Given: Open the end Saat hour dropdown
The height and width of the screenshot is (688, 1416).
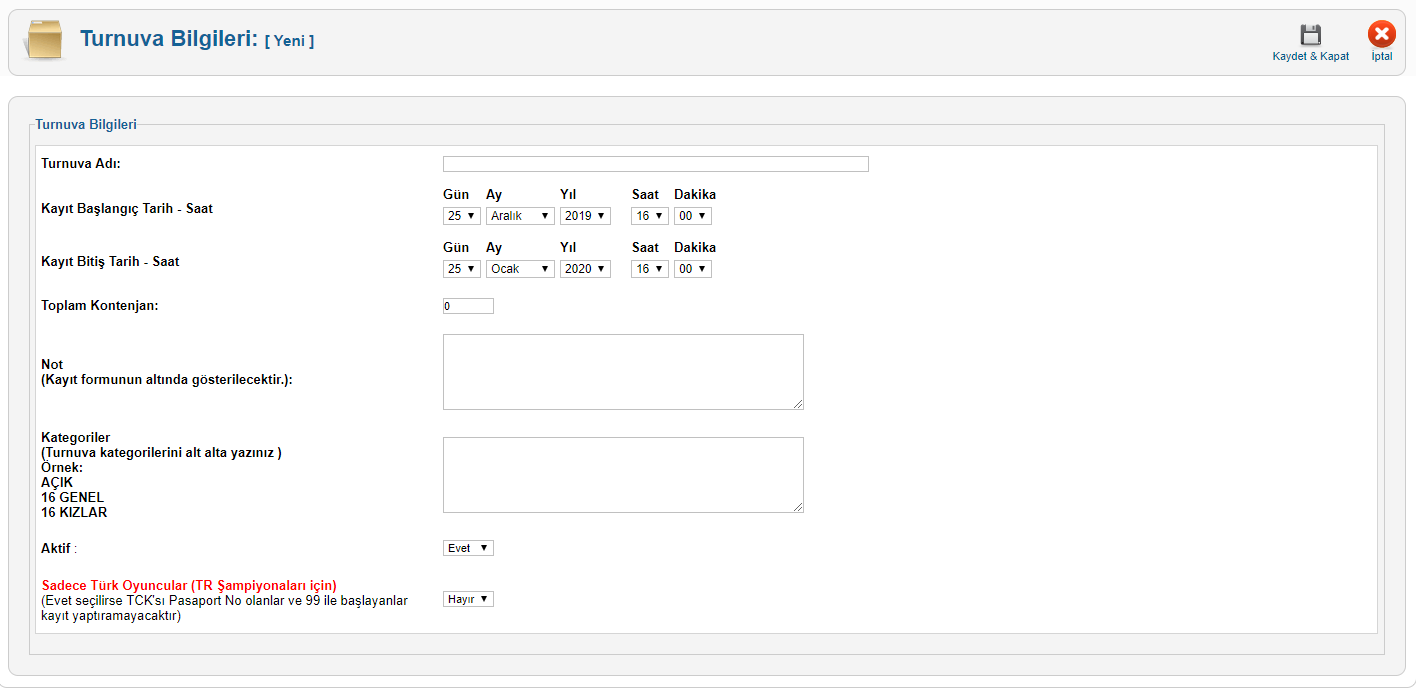Looking at the screenshot, I should [x=649, y=269].
